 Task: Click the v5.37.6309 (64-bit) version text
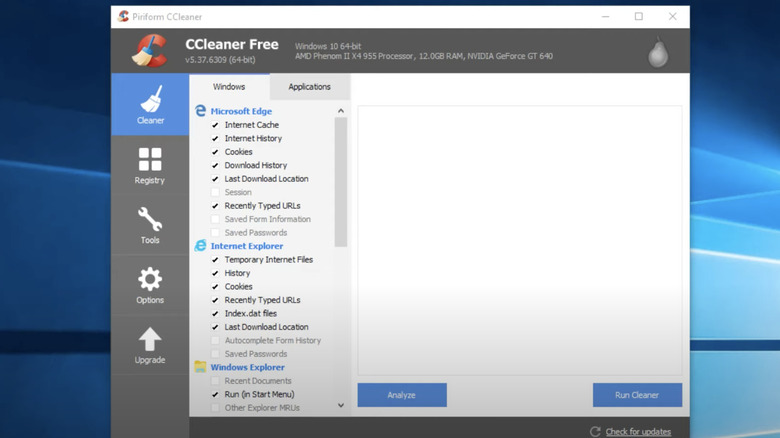pyautogui.click(x=220, y=60)
